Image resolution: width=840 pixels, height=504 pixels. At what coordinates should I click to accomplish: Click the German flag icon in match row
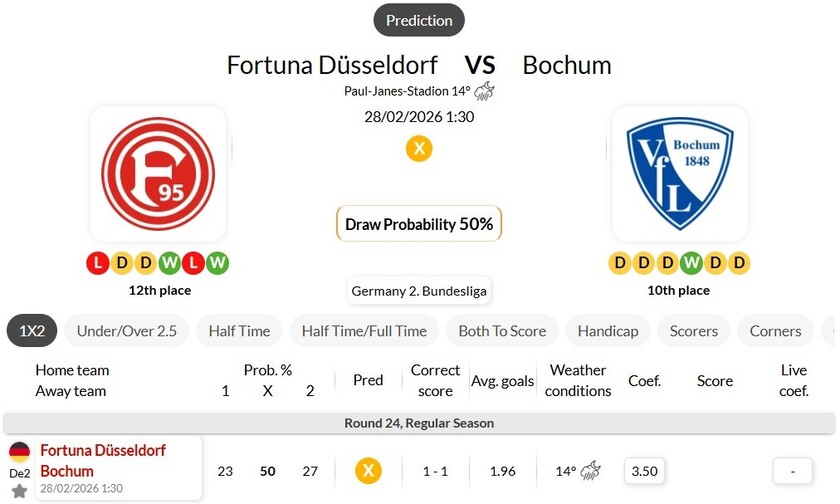tap(20, 453)
